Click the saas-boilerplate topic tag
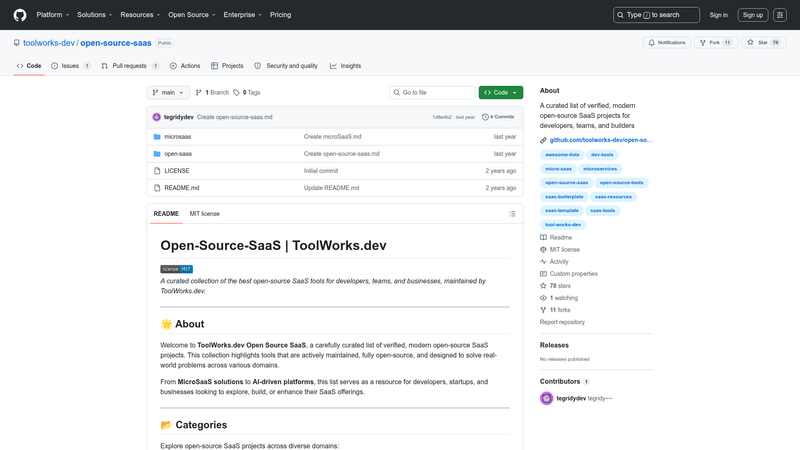The height and width of the screenshot is (450, 800). (x=564, y=196)
